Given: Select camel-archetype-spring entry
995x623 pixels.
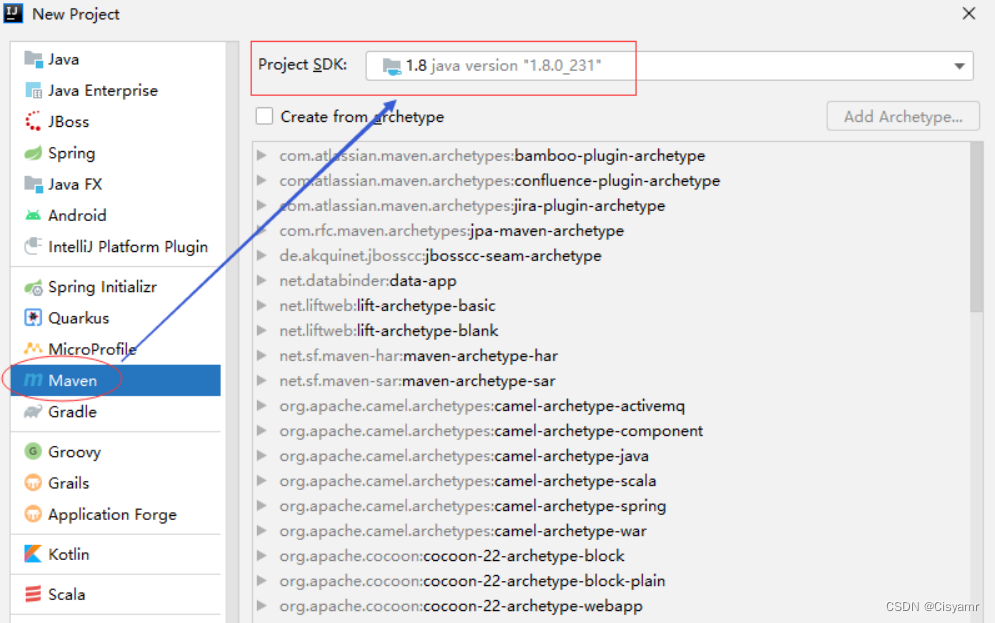Looking at the screenshot, I should point(473,506).
